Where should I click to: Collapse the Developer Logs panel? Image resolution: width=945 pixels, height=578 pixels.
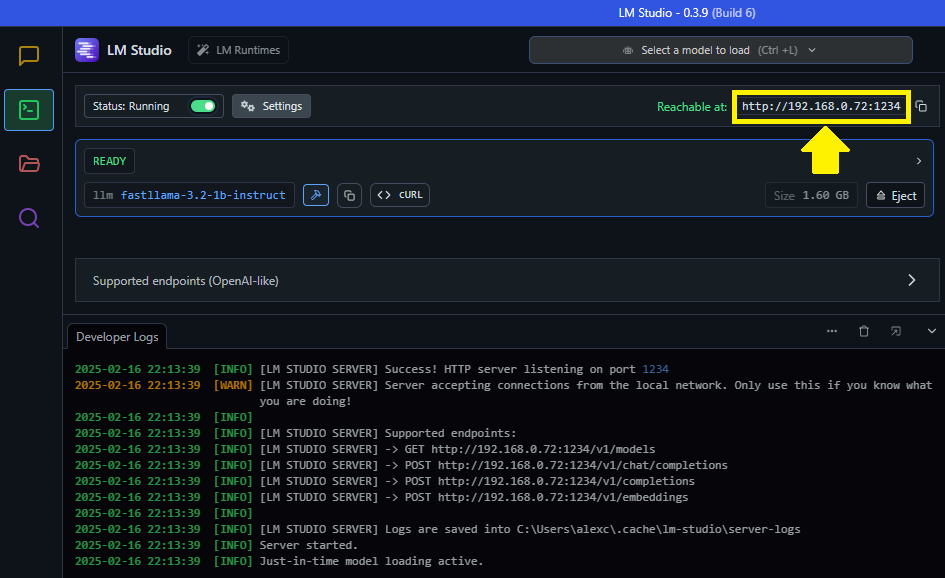(931, 331)
